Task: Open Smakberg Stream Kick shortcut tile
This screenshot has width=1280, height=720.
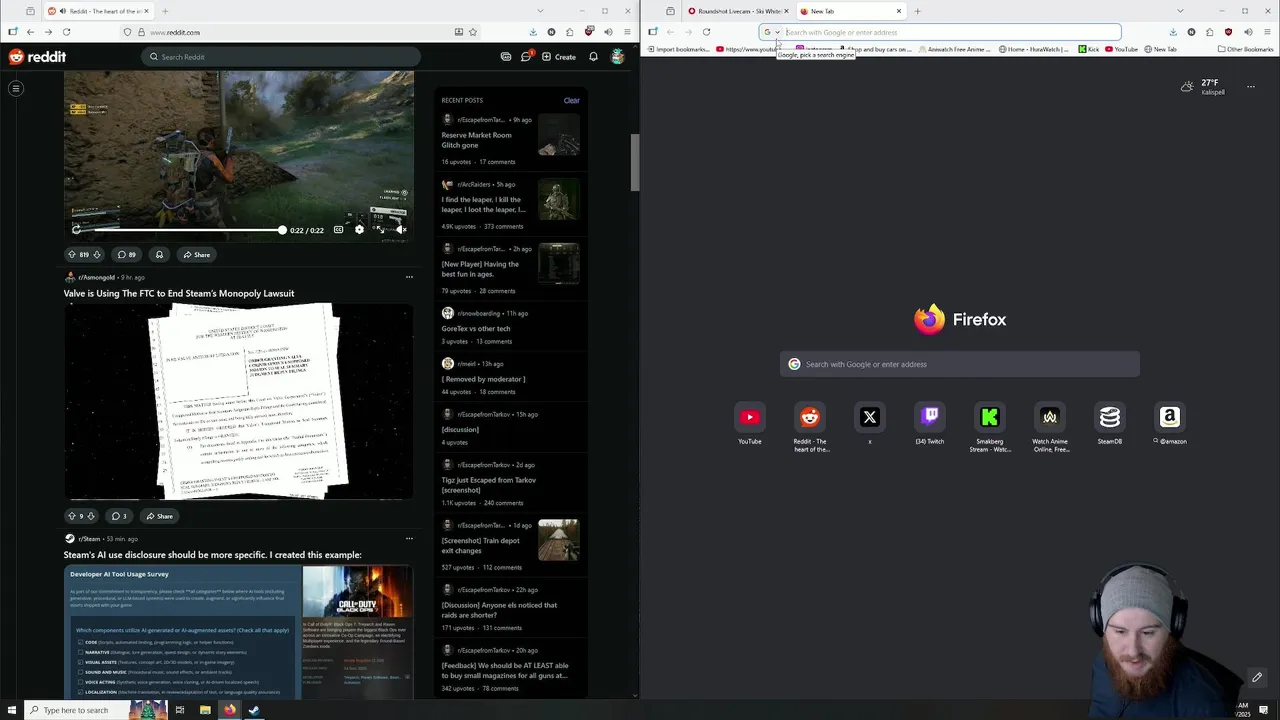Action: coord(990,427)
